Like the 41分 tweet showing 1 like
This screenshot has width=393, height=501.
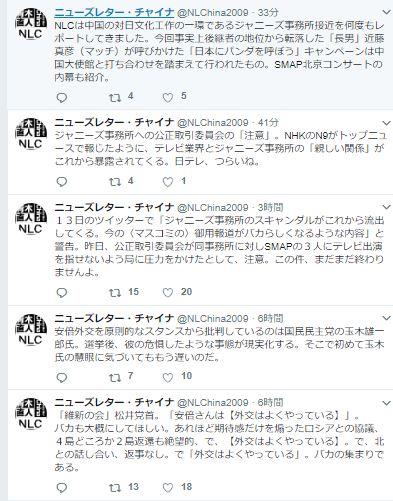168,182
